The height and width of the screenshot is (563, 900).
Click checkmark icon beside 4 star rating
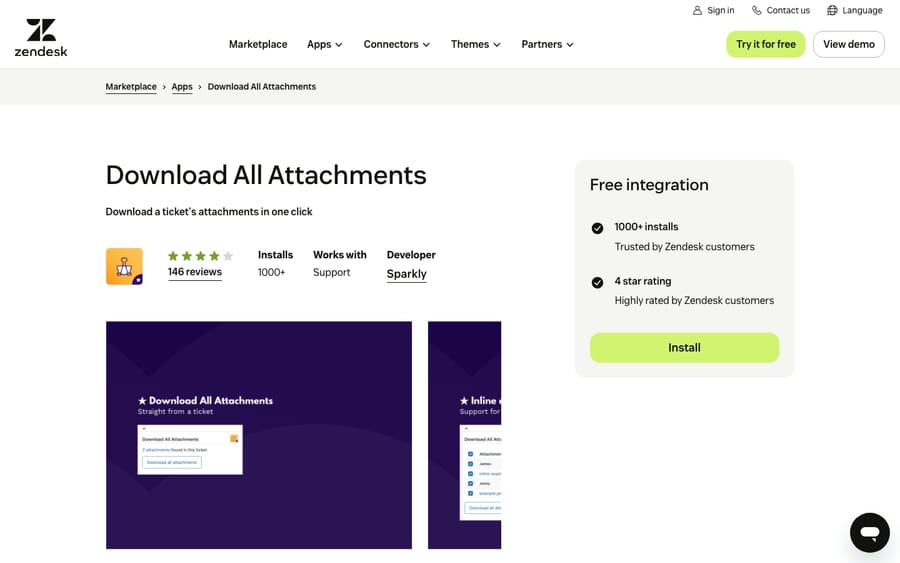(x=598, y=282)
